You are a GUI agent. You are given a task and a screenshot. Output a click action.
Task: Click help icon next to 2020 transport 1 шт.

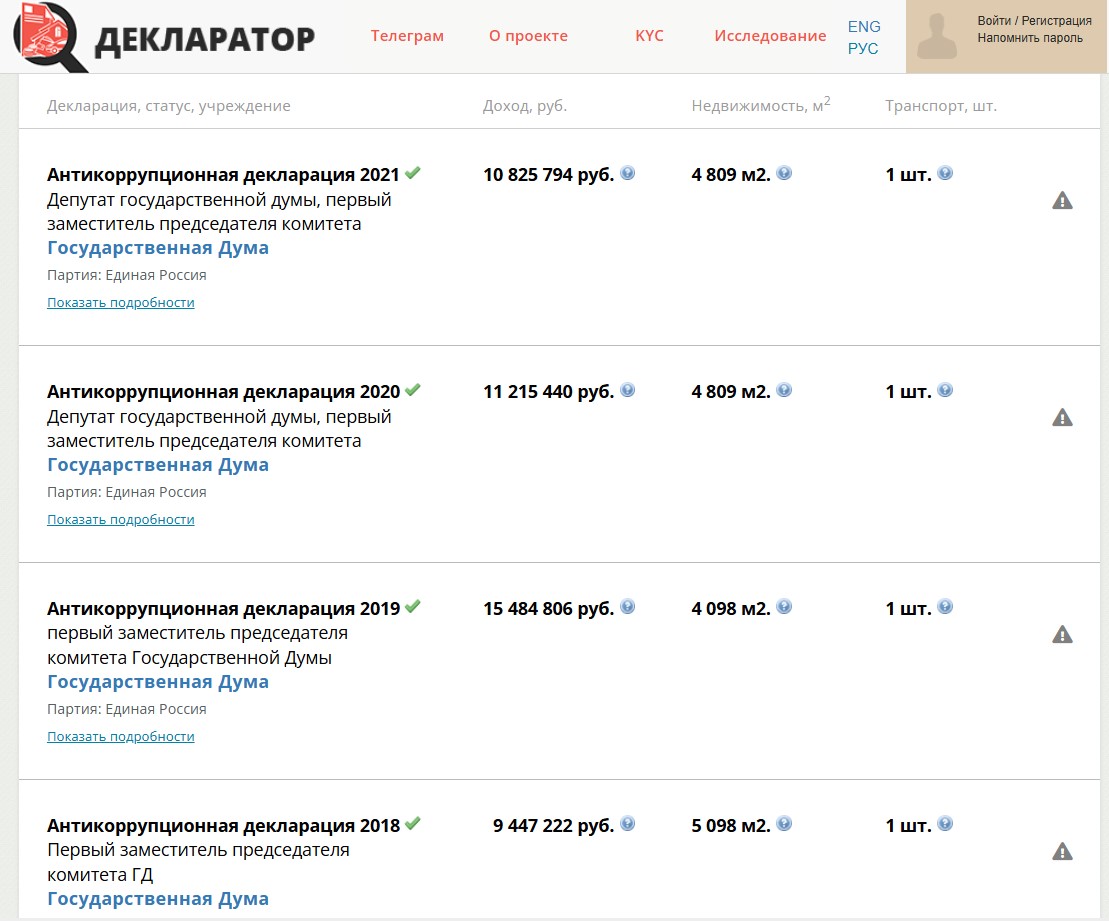[x=945, y=390]
